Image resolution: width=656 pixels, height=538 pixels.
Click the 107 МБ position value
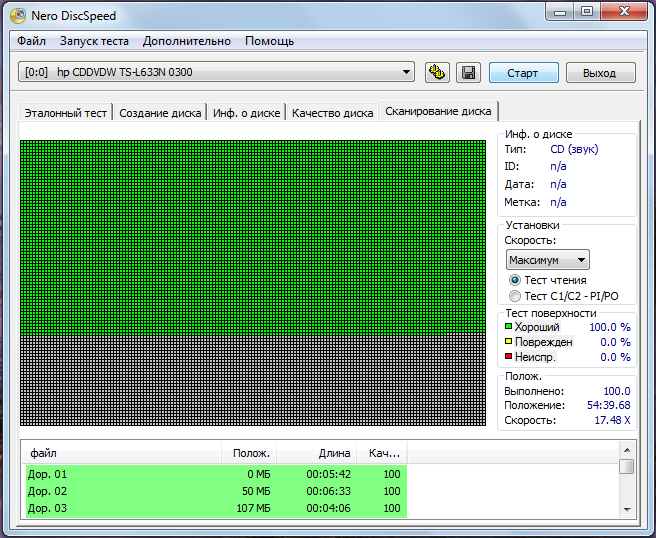[x=254, y=508]
